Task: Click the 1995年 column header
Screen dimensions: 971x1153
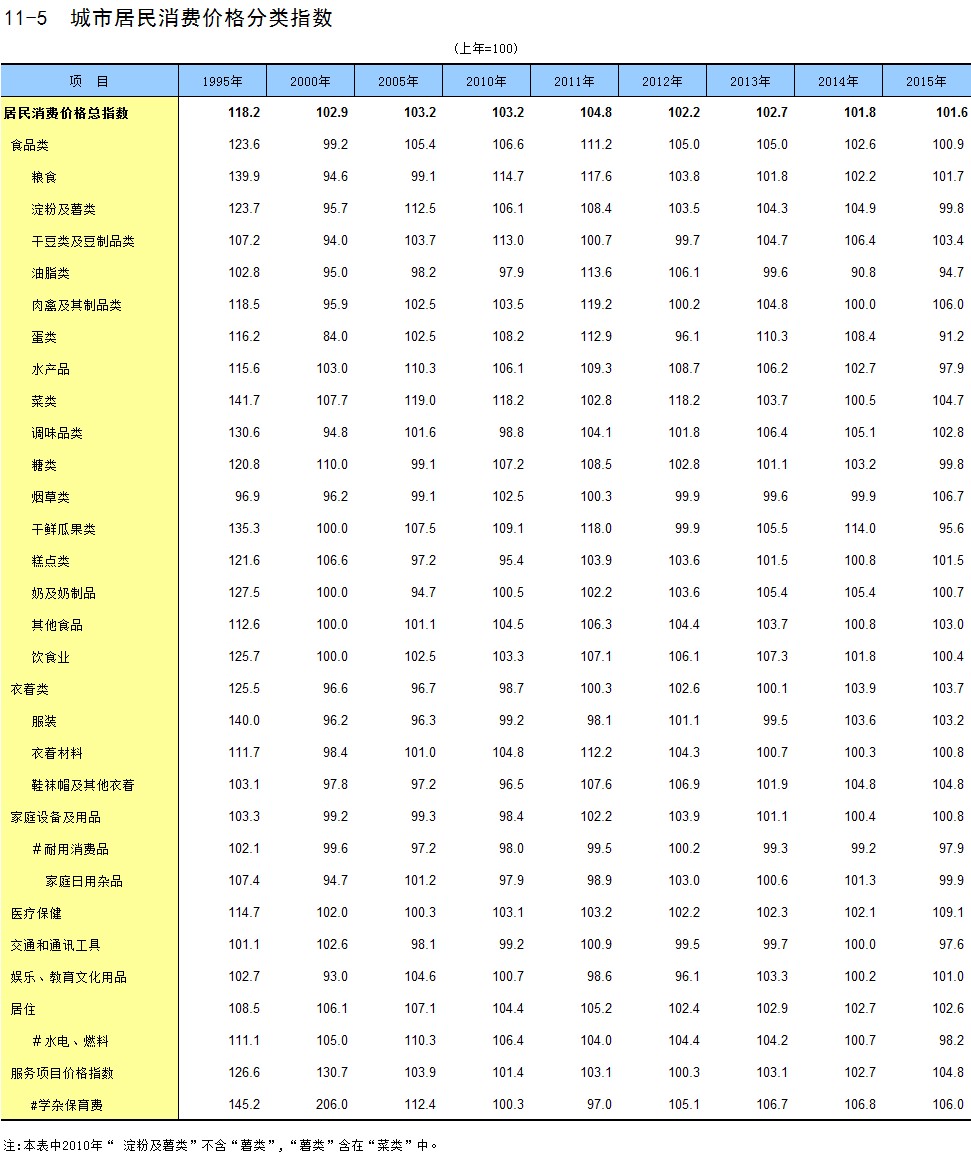Action: click(x=222, y=81)
